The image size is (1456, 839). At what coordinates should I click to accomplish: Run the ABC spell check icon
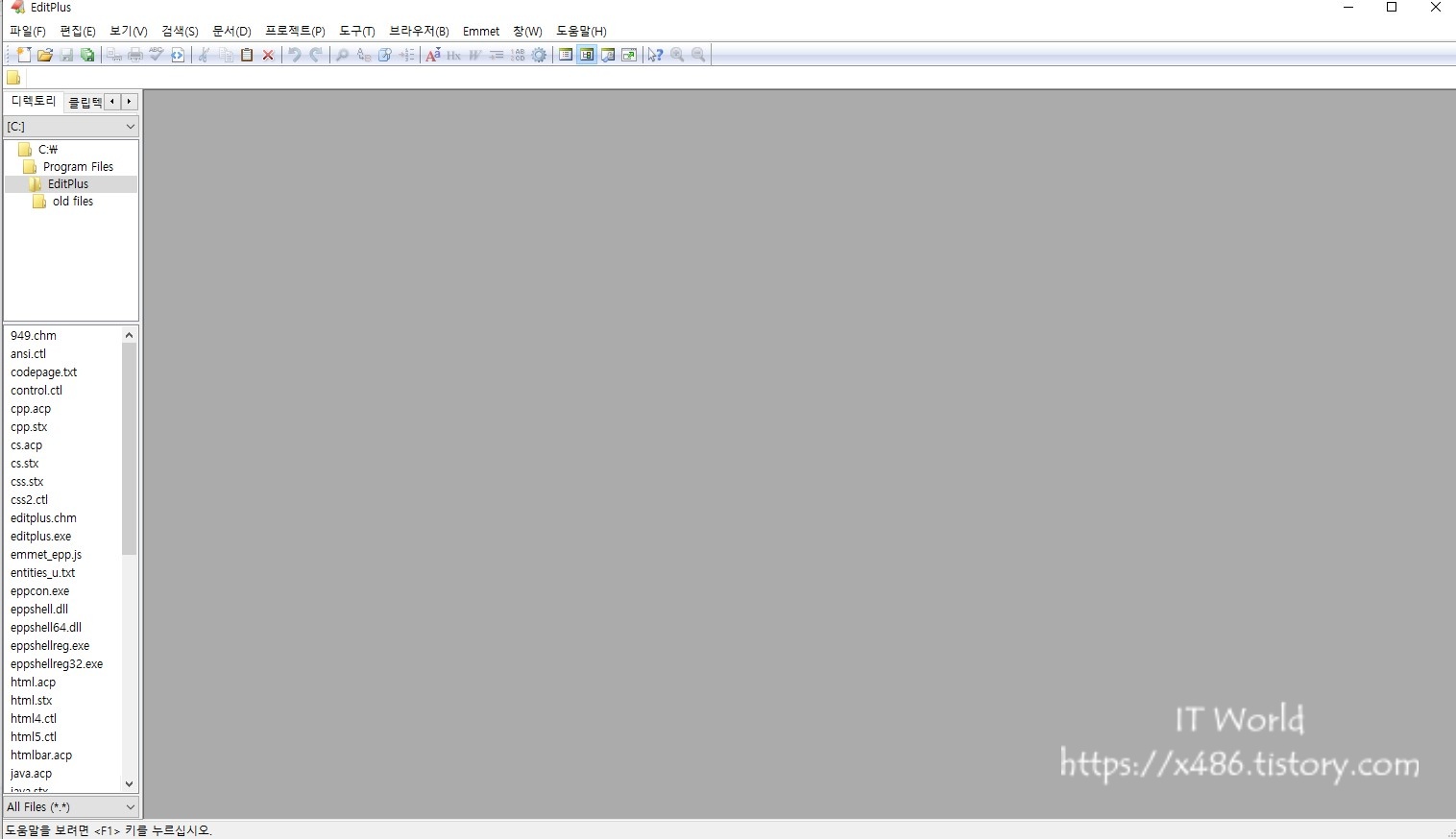coord(157,55)
